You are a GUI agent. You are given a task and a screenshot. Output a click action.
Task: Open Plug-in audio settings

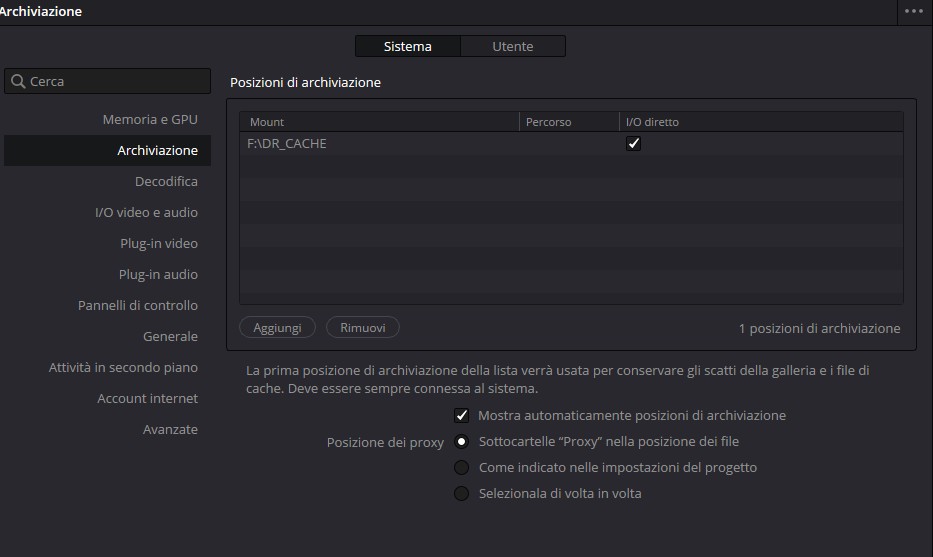(158, 274)
